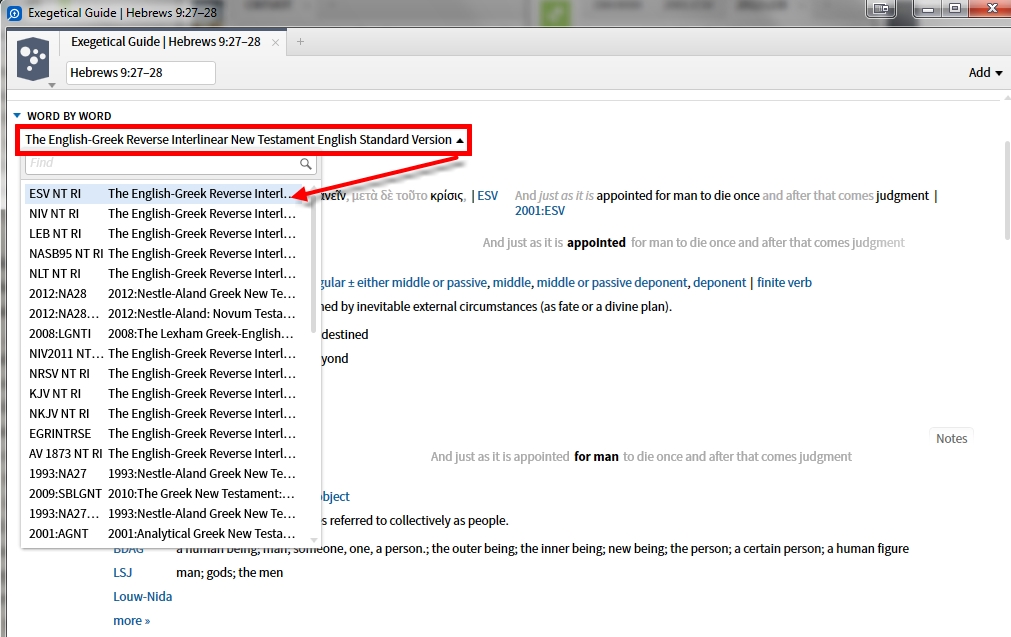This screenshot has width=1011, height=637.
Task: Close the Exegetical Guide tab
Action: [x=275, y=43]
